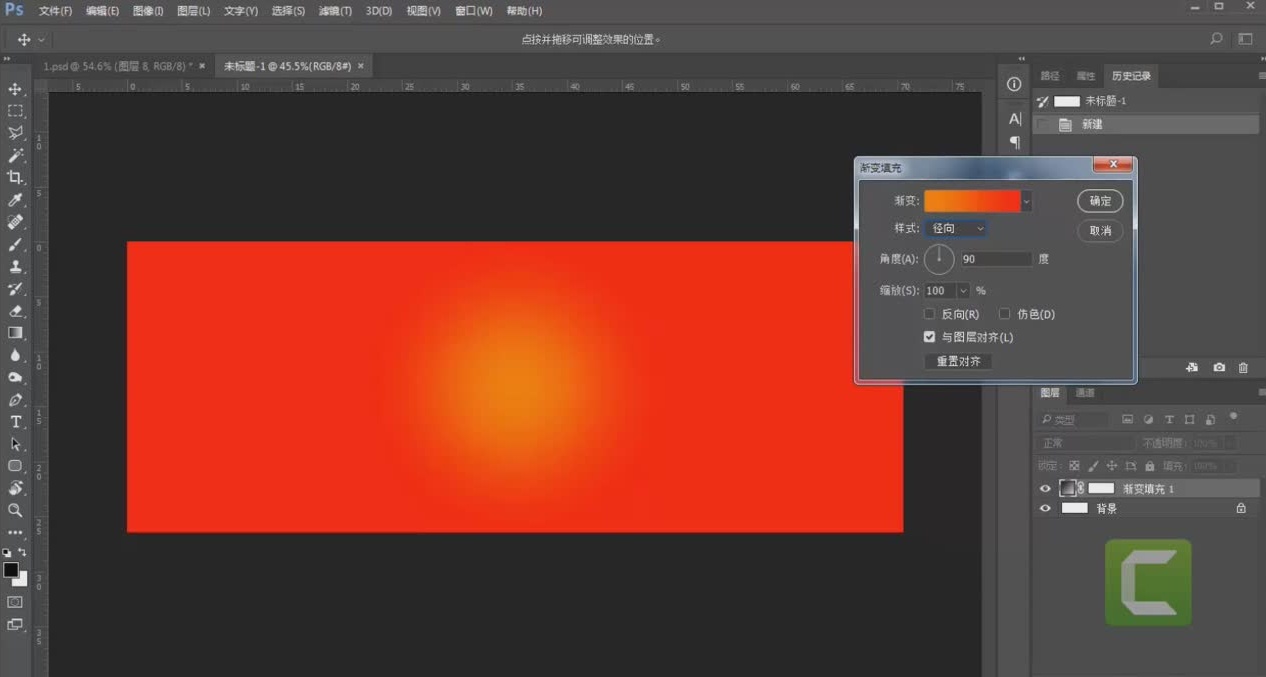Activate the Zoom tool in toolbar
This screenshot has height=677, width=1266.
(x=15, y=510)
